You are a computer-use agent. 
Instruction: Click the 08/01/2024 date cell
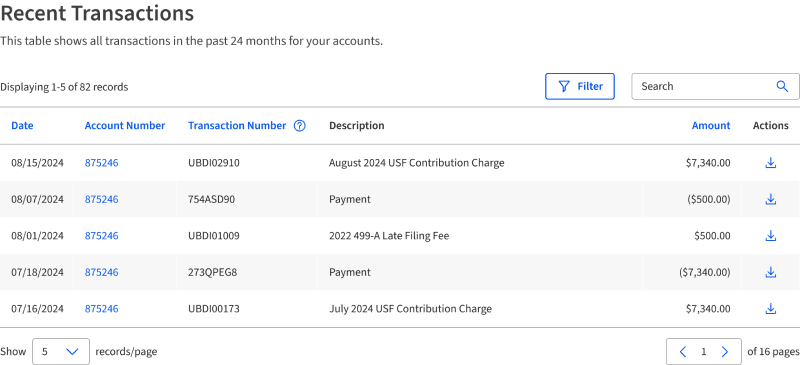tap(37, 236)
